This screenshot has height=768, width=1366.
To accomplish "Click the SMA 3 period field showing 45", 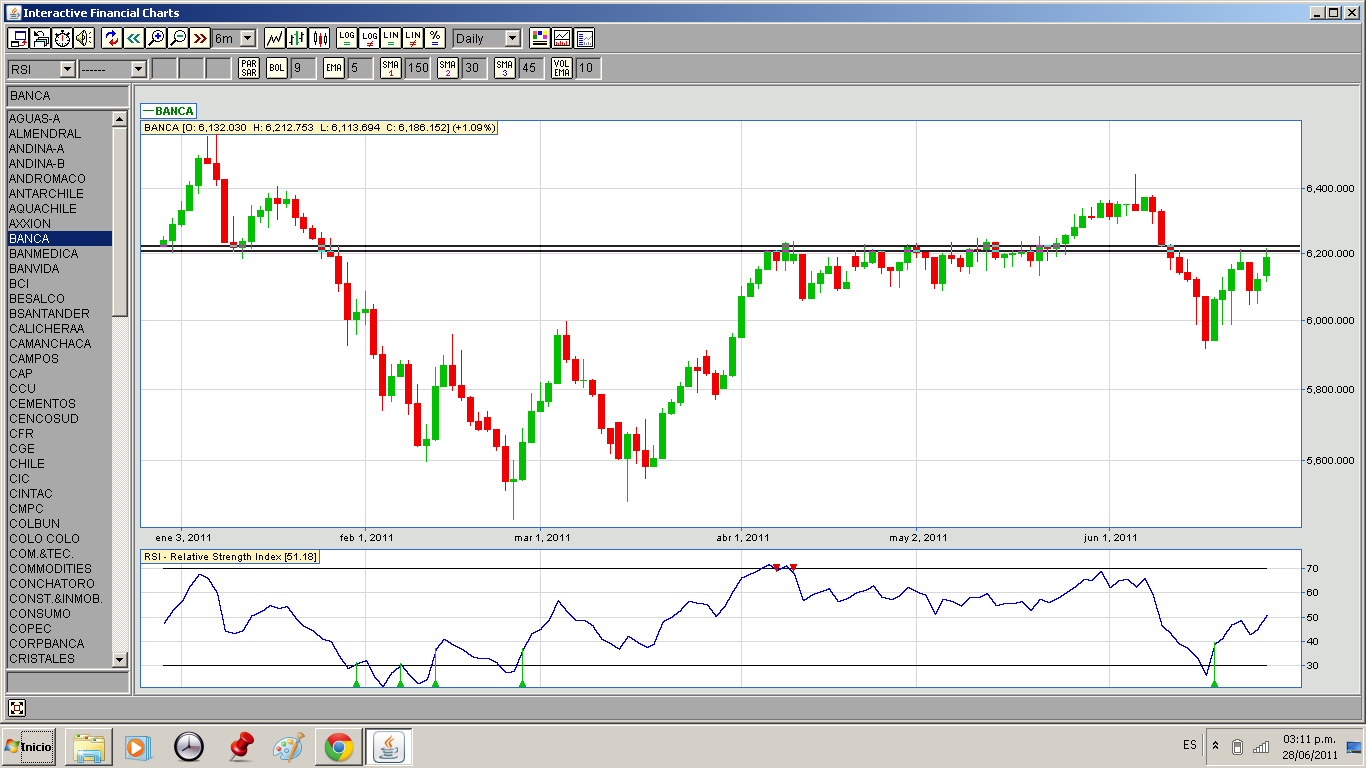I will 531,68.
